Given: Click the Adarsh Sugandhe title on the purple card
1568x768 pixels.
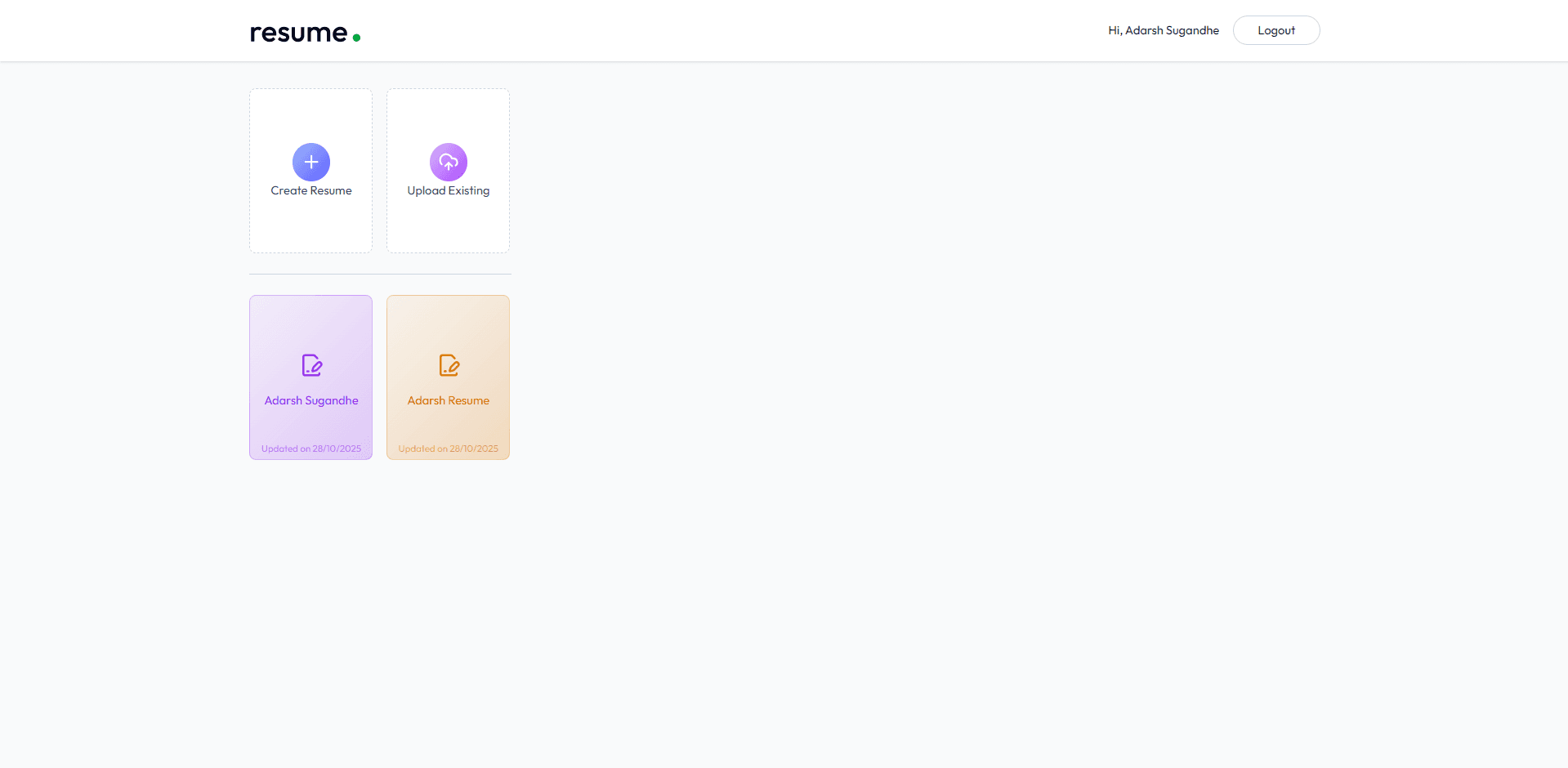Looking at the screenshot, I should click(x=310, y=400).
